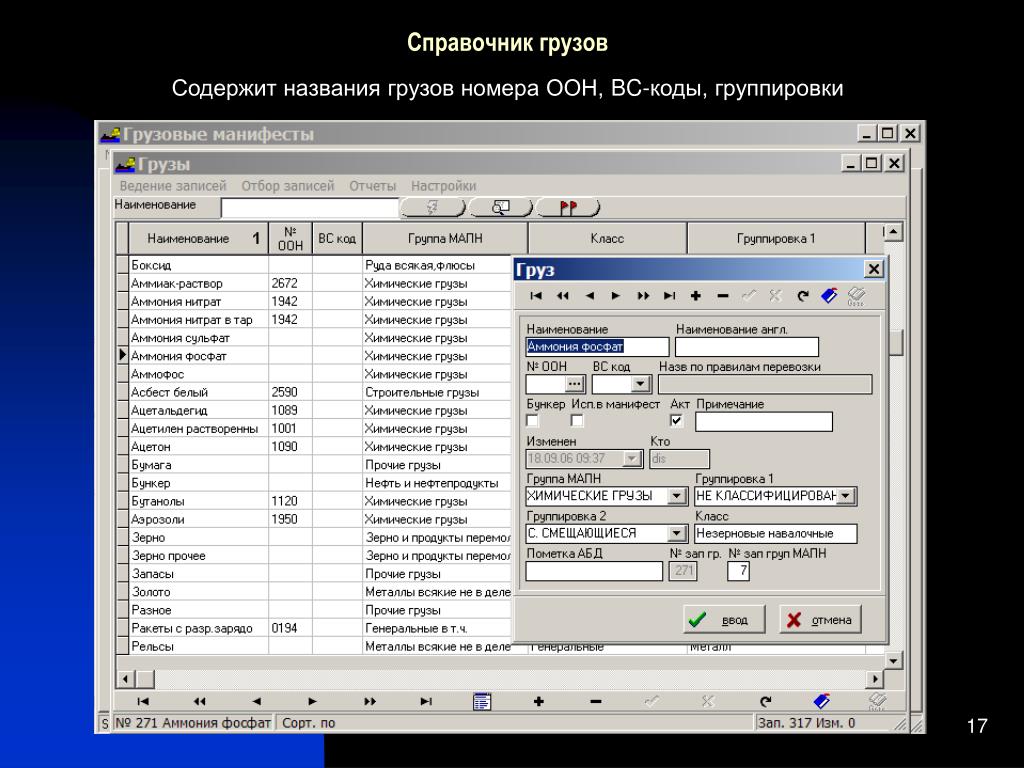Expand the Группа МАПН dropdown
Screen dimensions: 1024x768
(677, 496)
